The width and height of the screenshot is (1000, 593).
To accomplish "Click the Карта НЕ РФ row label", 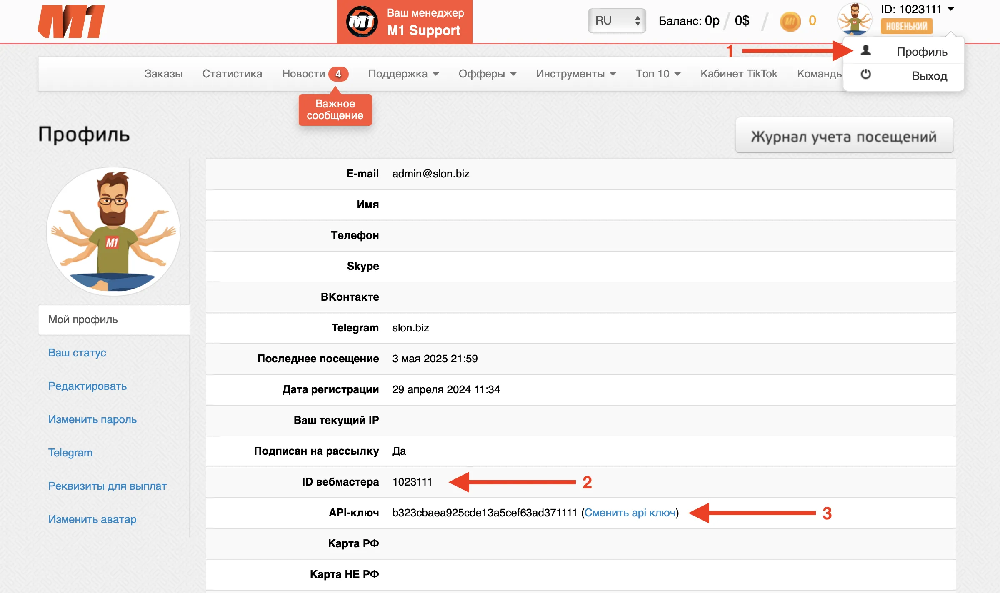I will [344, 574].
